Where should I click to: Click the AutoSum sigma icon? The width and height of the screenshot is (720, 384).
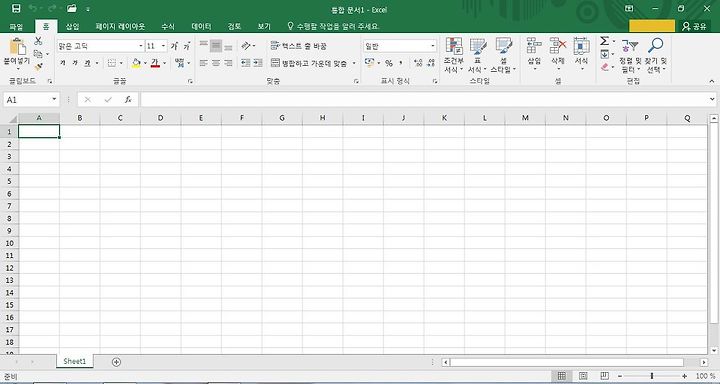pyautogui.click(x=604, y=41)
